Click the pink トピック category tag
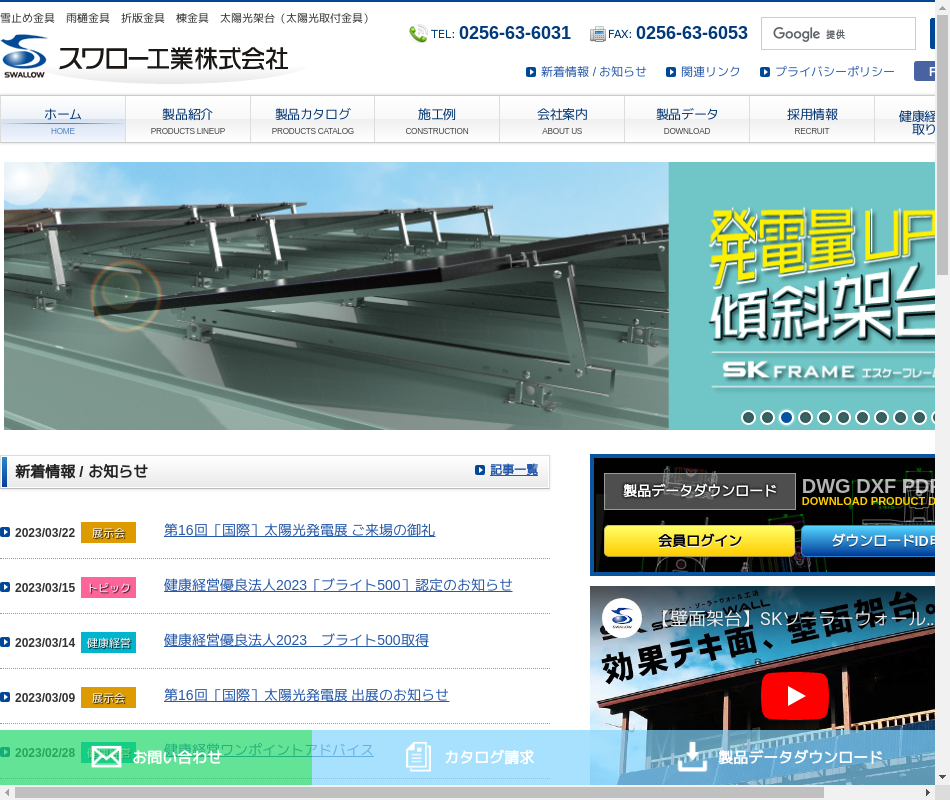The image size is (950, 800). coord(108,588)
